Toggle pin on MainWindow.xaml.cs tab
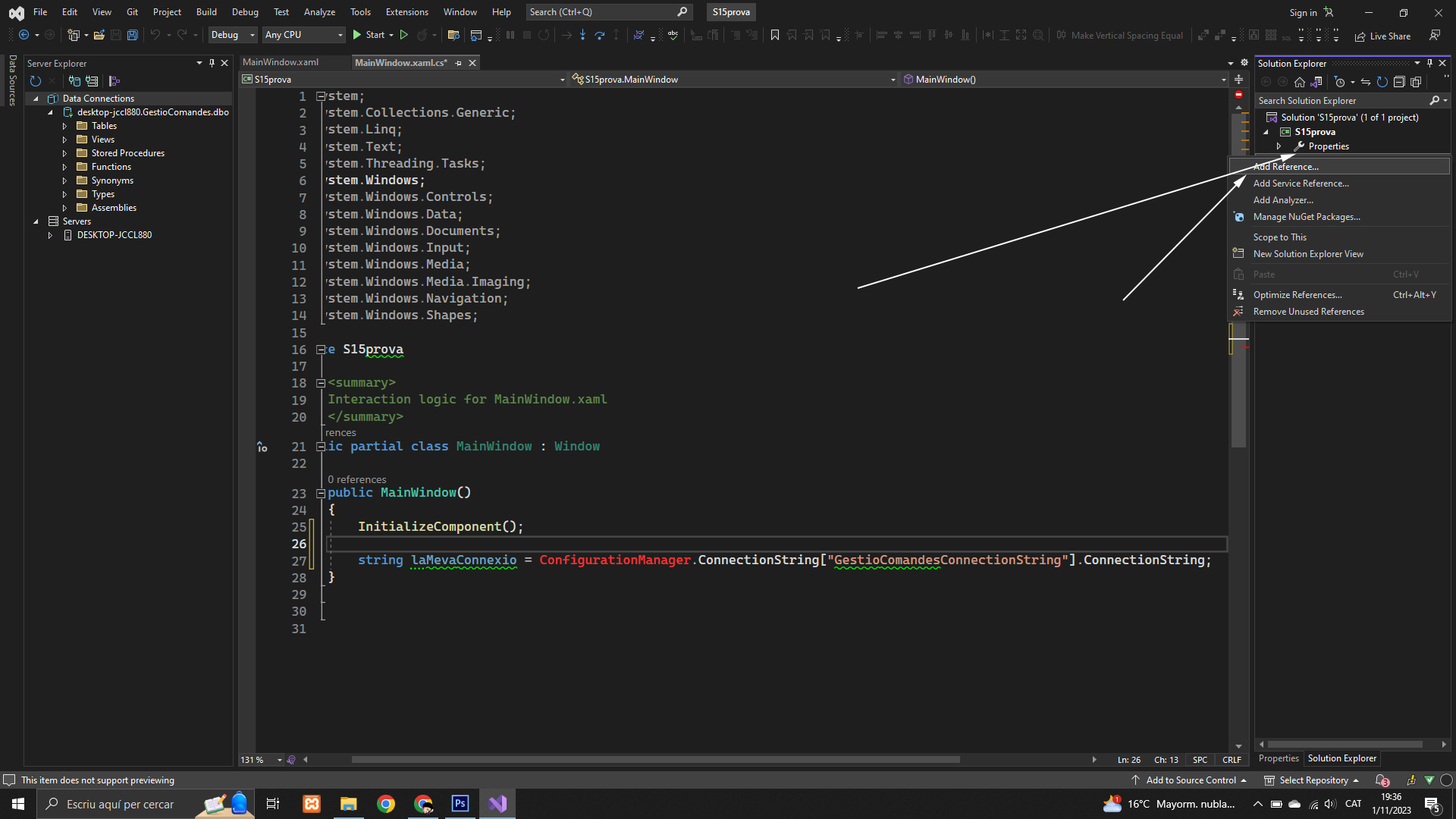 point(459,63)
